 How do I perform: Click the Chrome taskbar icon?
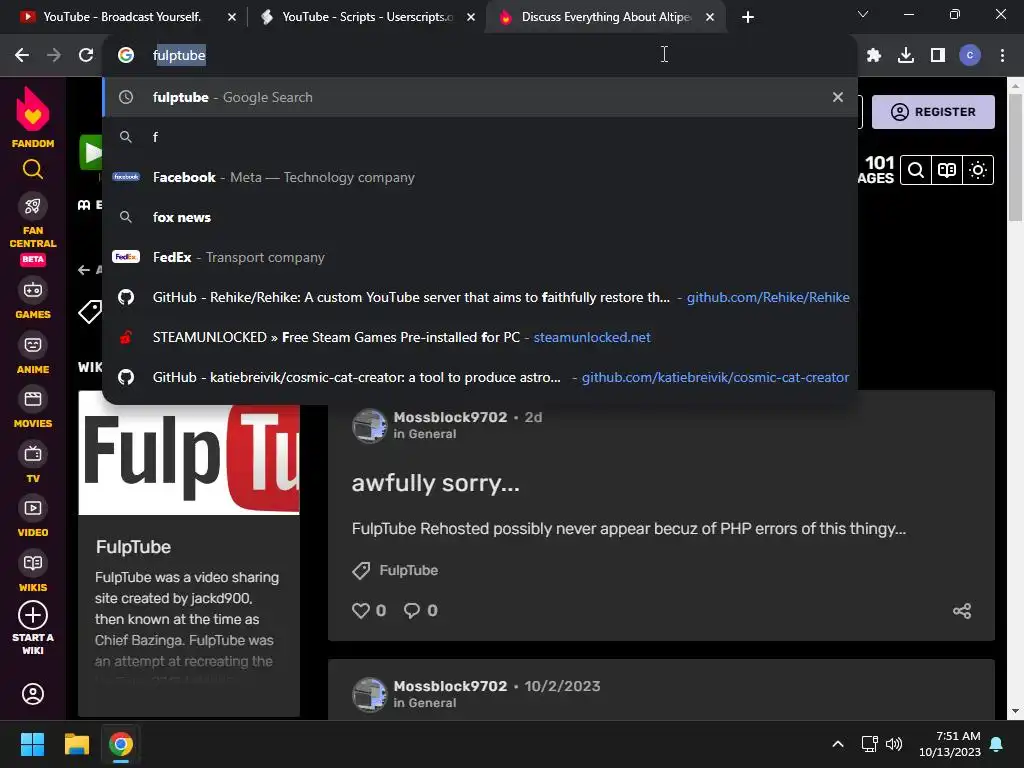click(x=121, y=744)
